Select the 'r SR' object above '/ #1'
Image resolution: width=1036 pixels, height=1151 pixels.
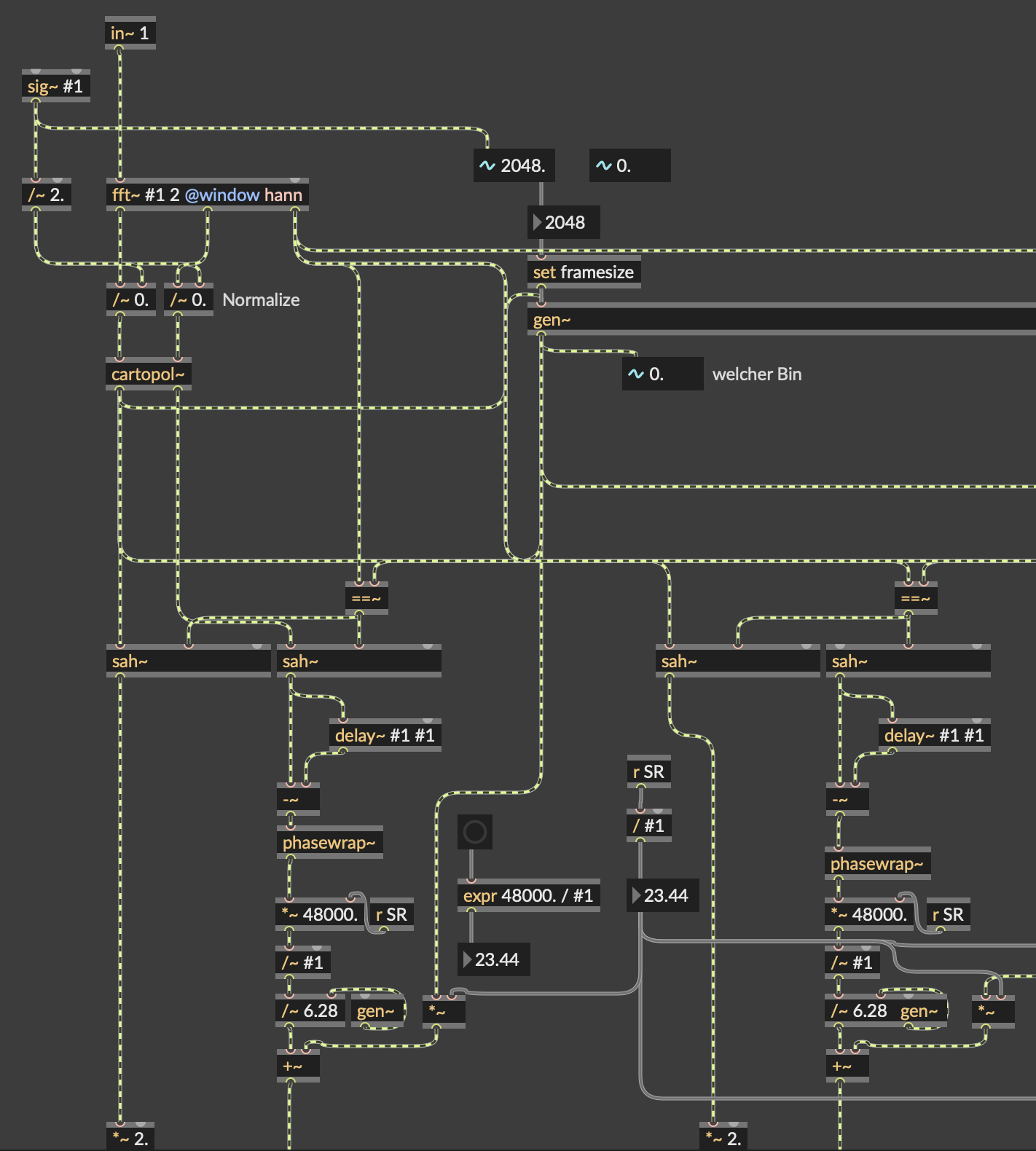click(648, 771)
